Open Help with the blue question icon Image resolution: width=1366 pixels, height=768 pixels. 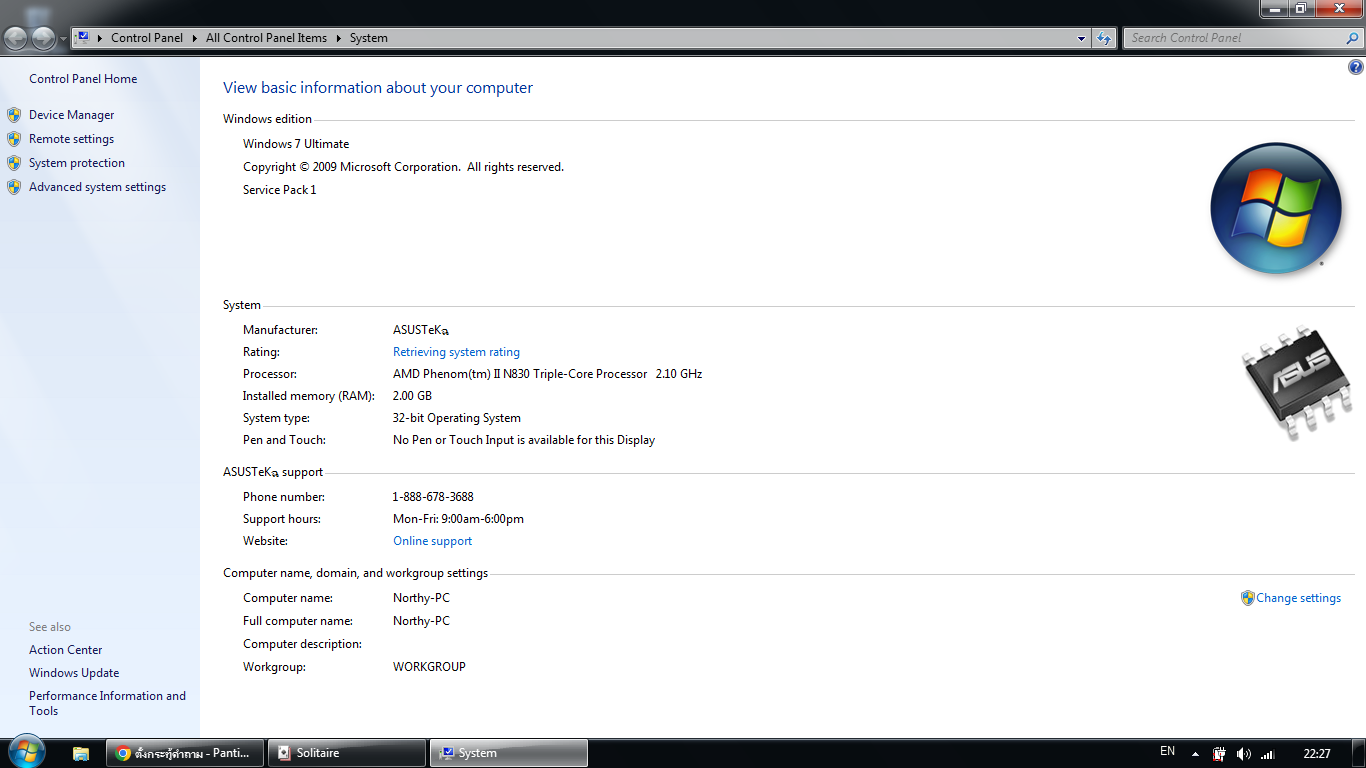coord(1356,67)
